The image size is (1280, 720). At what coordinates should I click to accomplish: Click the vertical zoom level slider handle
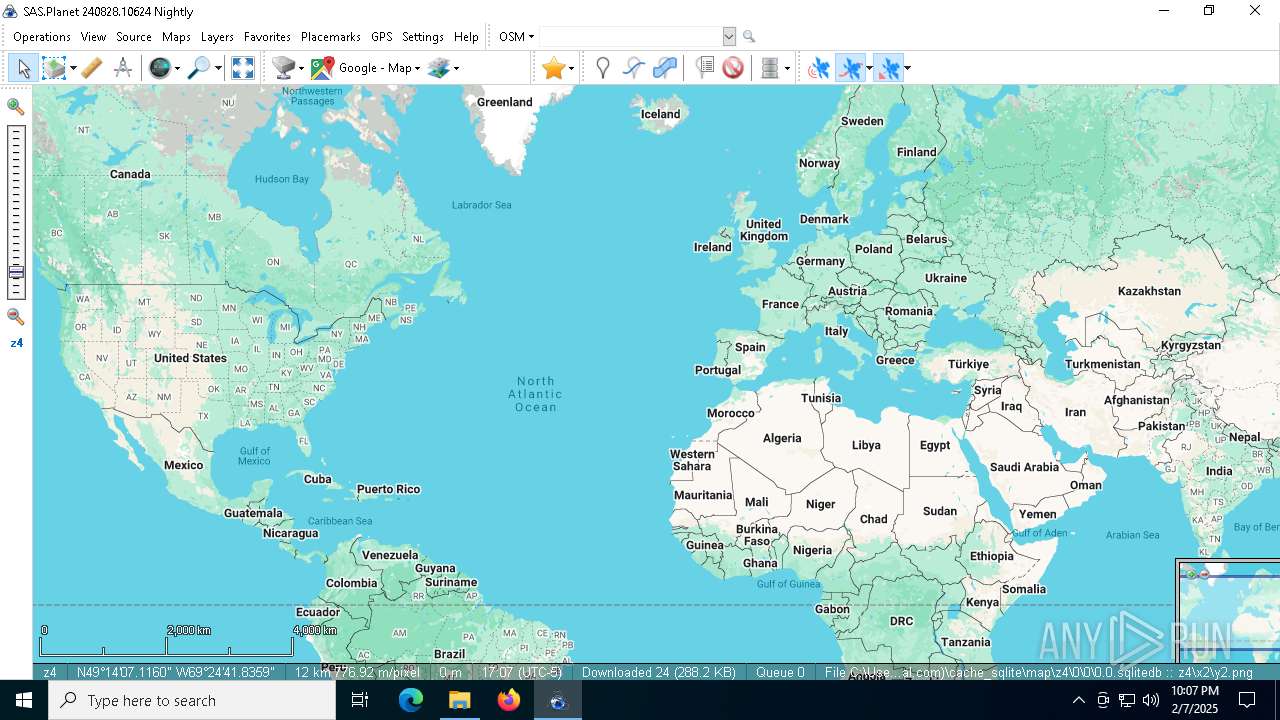16,272
